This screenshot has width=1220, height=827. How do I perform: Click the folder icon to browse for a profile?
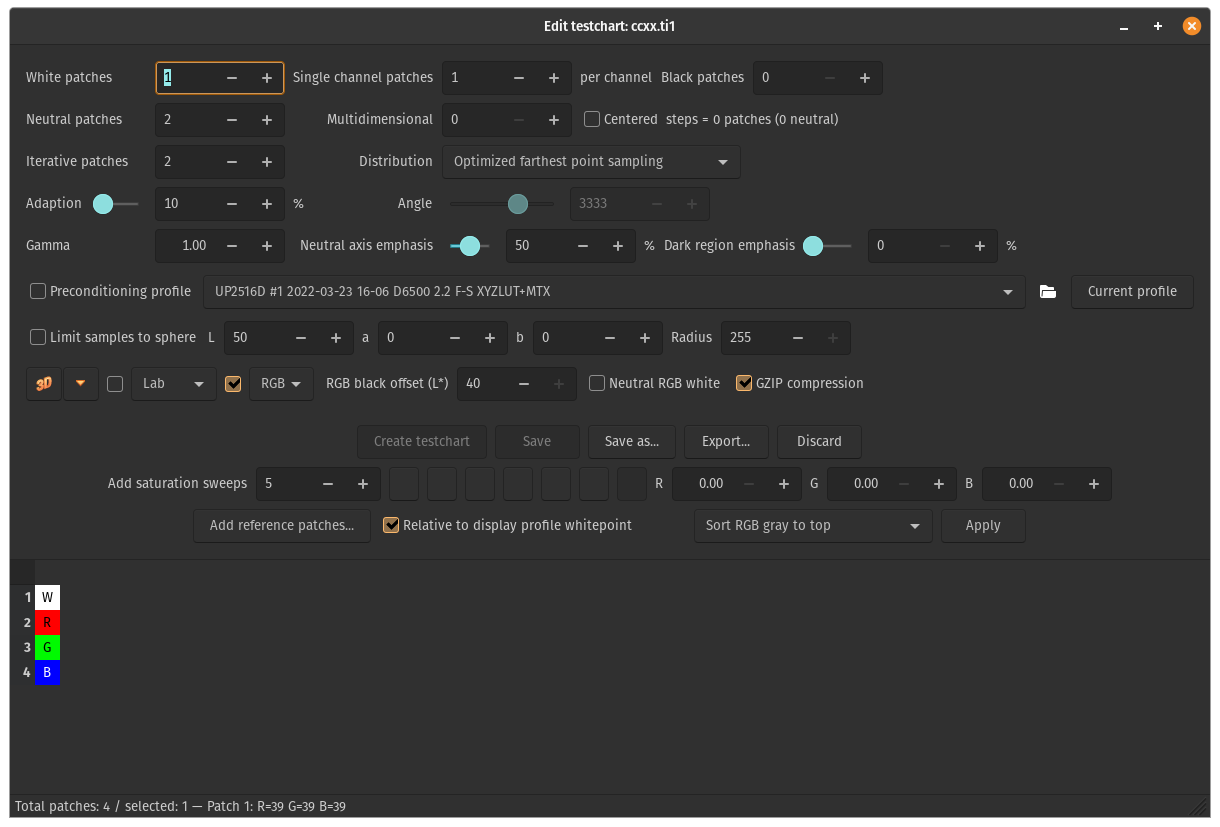click(1047, 292)
